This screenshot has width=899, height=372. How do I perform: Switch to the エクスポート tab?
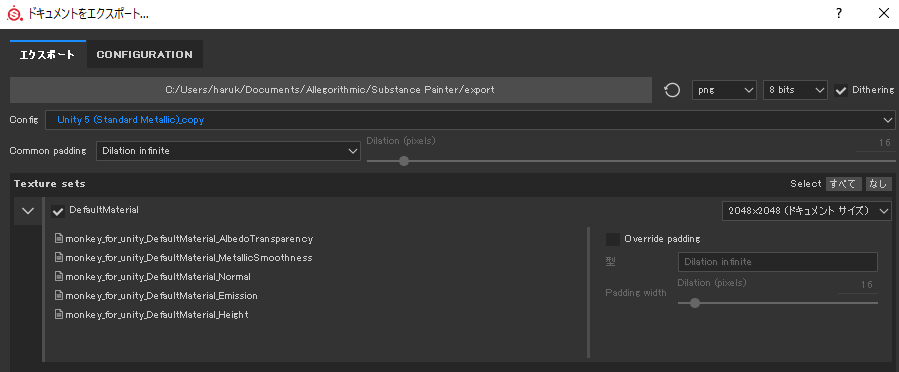pos(48,54)
